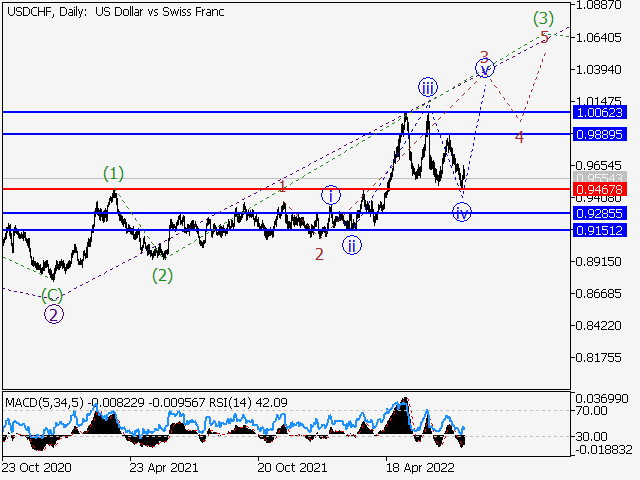The width and height of the screenshot is (640, 480).
Task: Select the red wave 5 label
Action: click(544, 37)
